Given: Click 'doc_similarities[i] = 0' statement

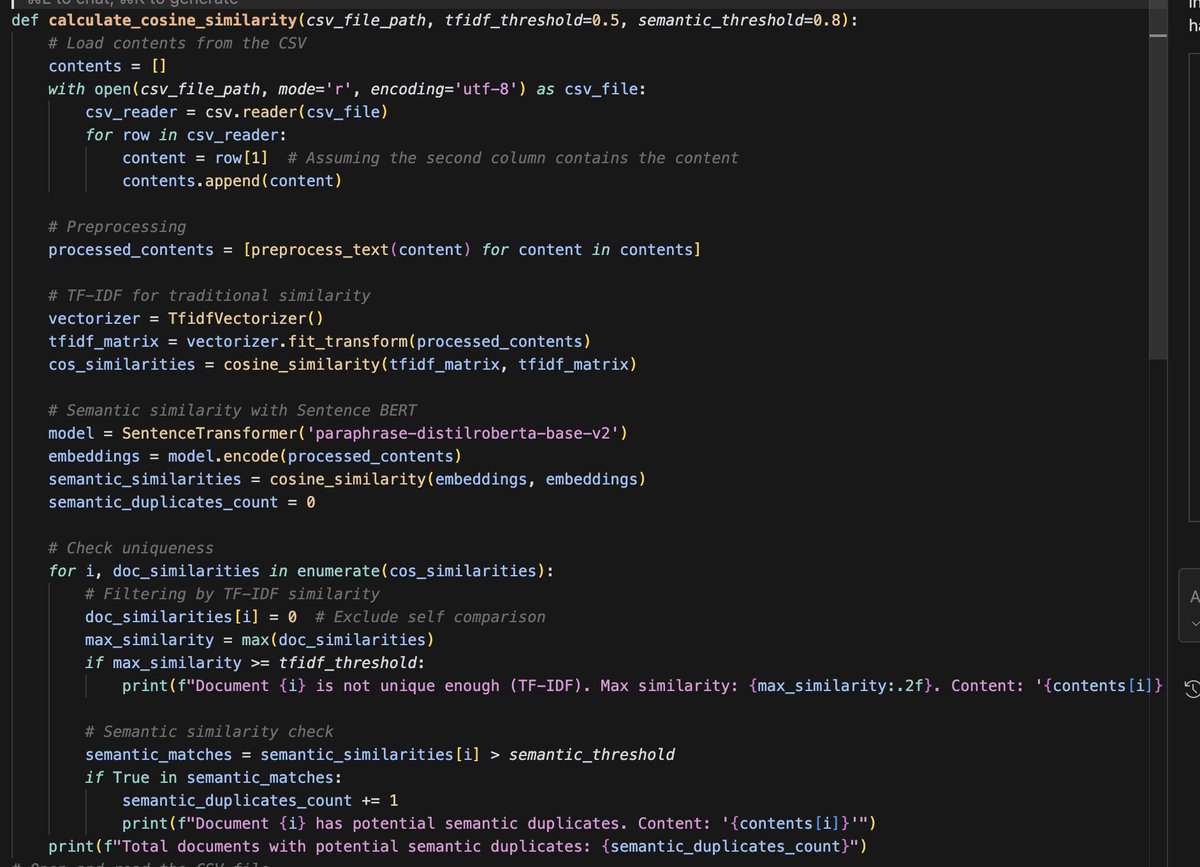Looking at the screenshot, I should pyautogui.click(x=190, y=618).
